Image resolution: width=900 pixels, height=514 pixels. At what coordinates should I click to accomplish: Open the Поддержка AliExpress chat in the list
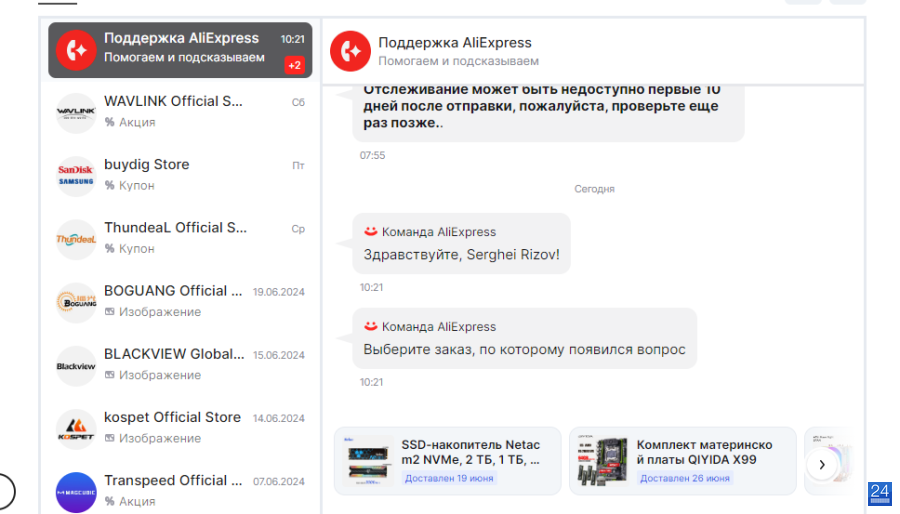tap(180, 50)
